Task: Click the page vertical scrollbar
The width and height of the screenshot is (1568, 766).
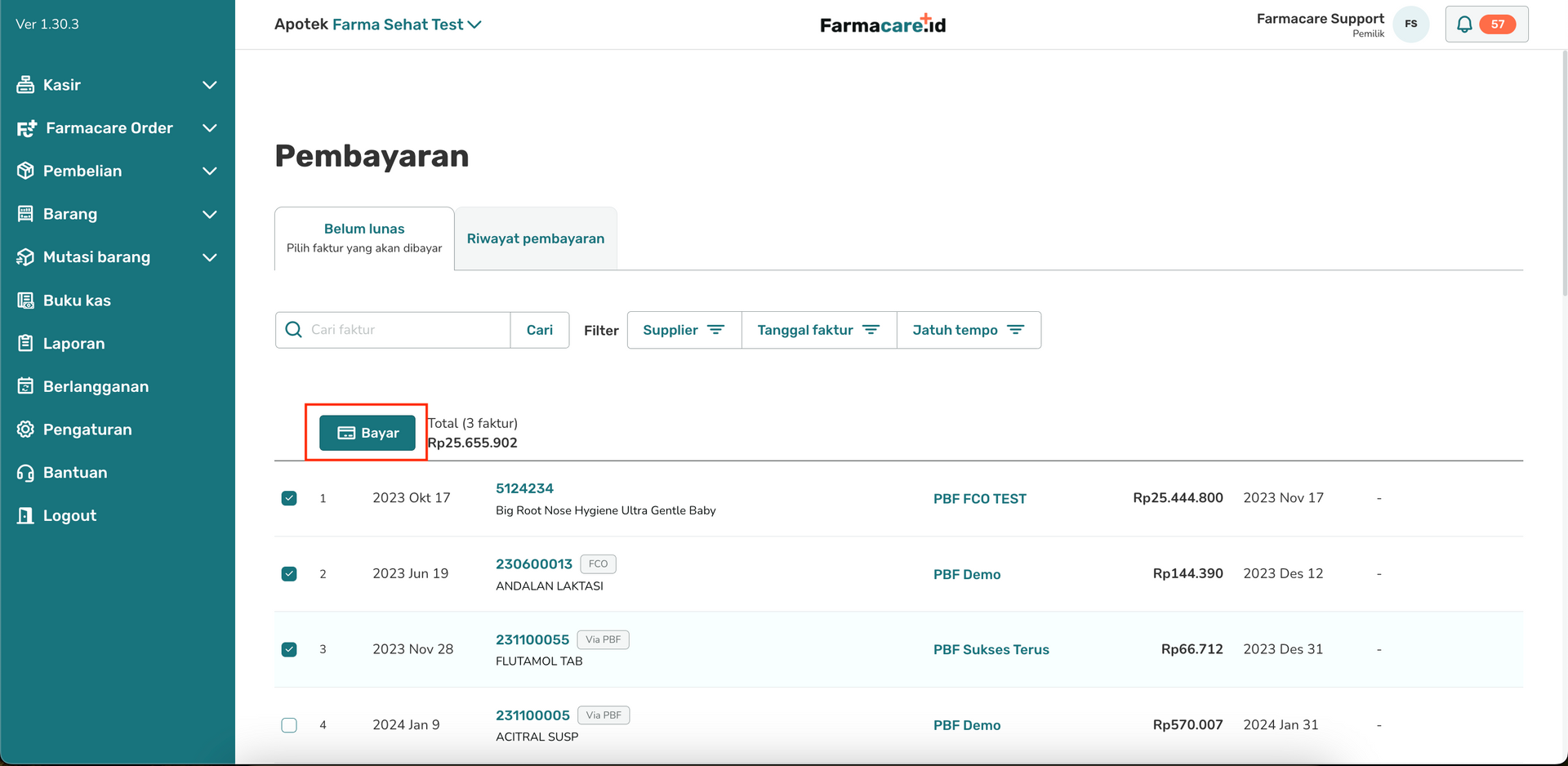Action: (1563, 171)
